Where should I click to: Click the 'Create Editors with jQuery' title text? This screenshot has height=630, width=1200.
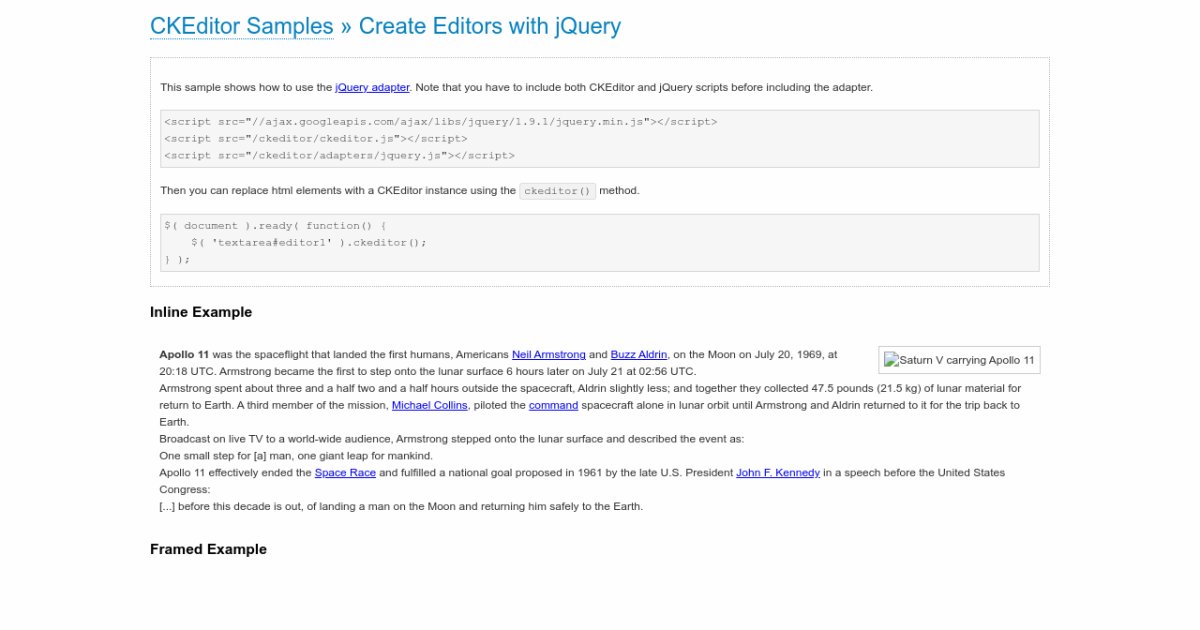[489, 26]
